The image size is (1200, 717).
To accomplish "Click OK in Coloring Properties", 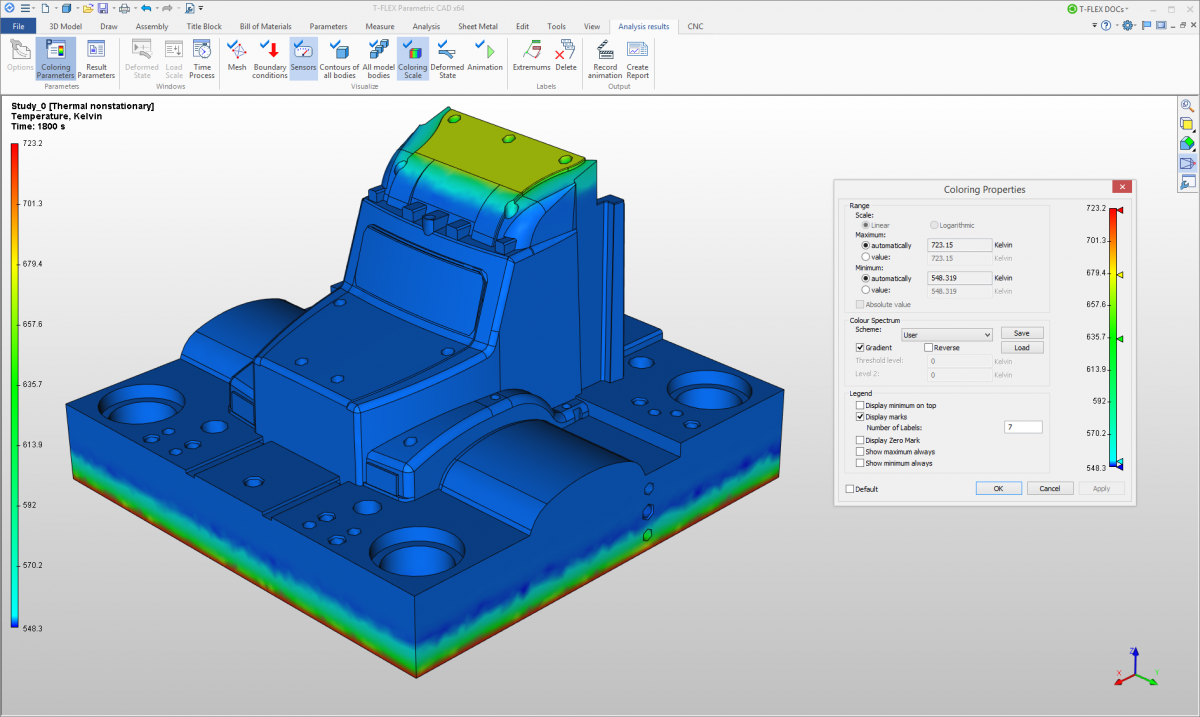I will pyautogui.click(x=998, y=489).
